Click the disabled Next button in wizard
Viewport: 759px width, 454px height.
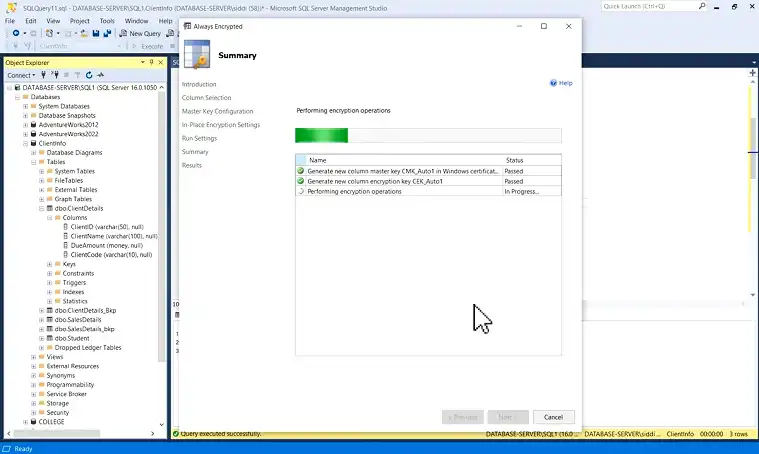[x=508, y=417]
